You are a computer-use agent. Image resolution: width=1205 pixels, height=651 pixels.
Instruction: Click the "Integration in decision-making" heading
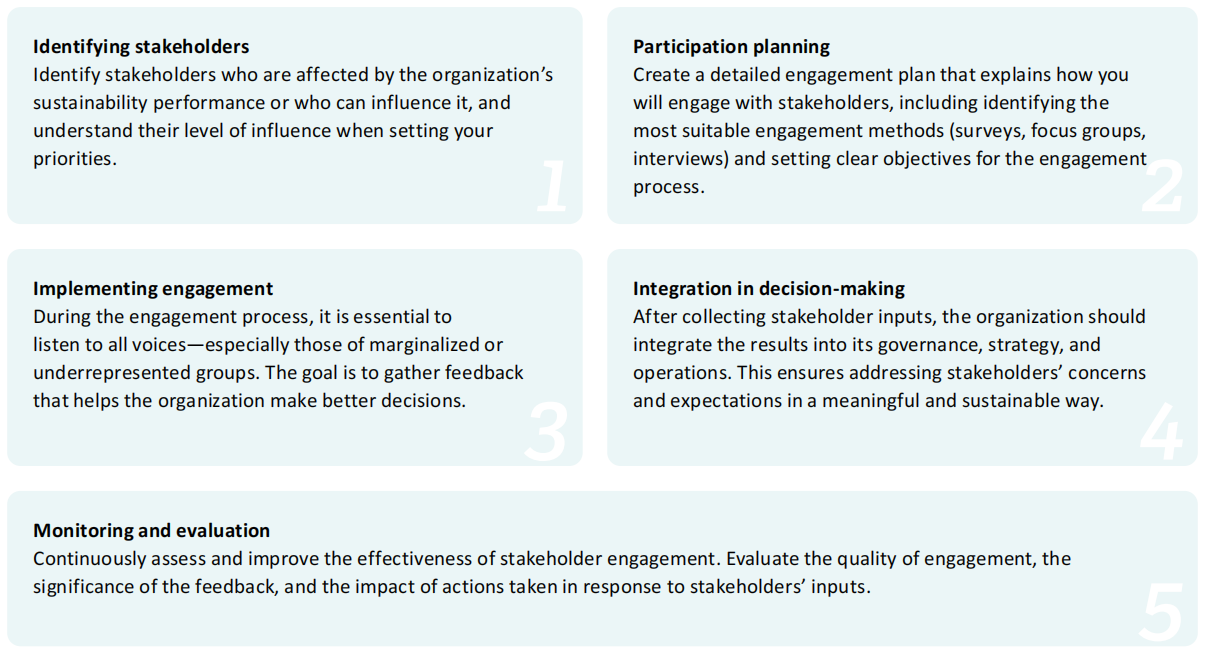768,289
